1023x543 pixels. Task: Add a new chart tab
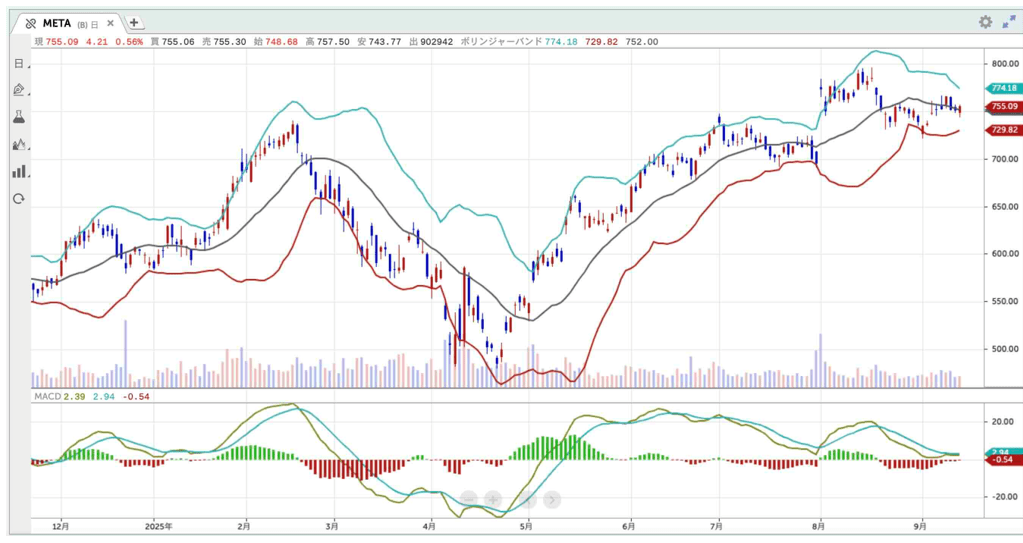click(x=134, y=22)
